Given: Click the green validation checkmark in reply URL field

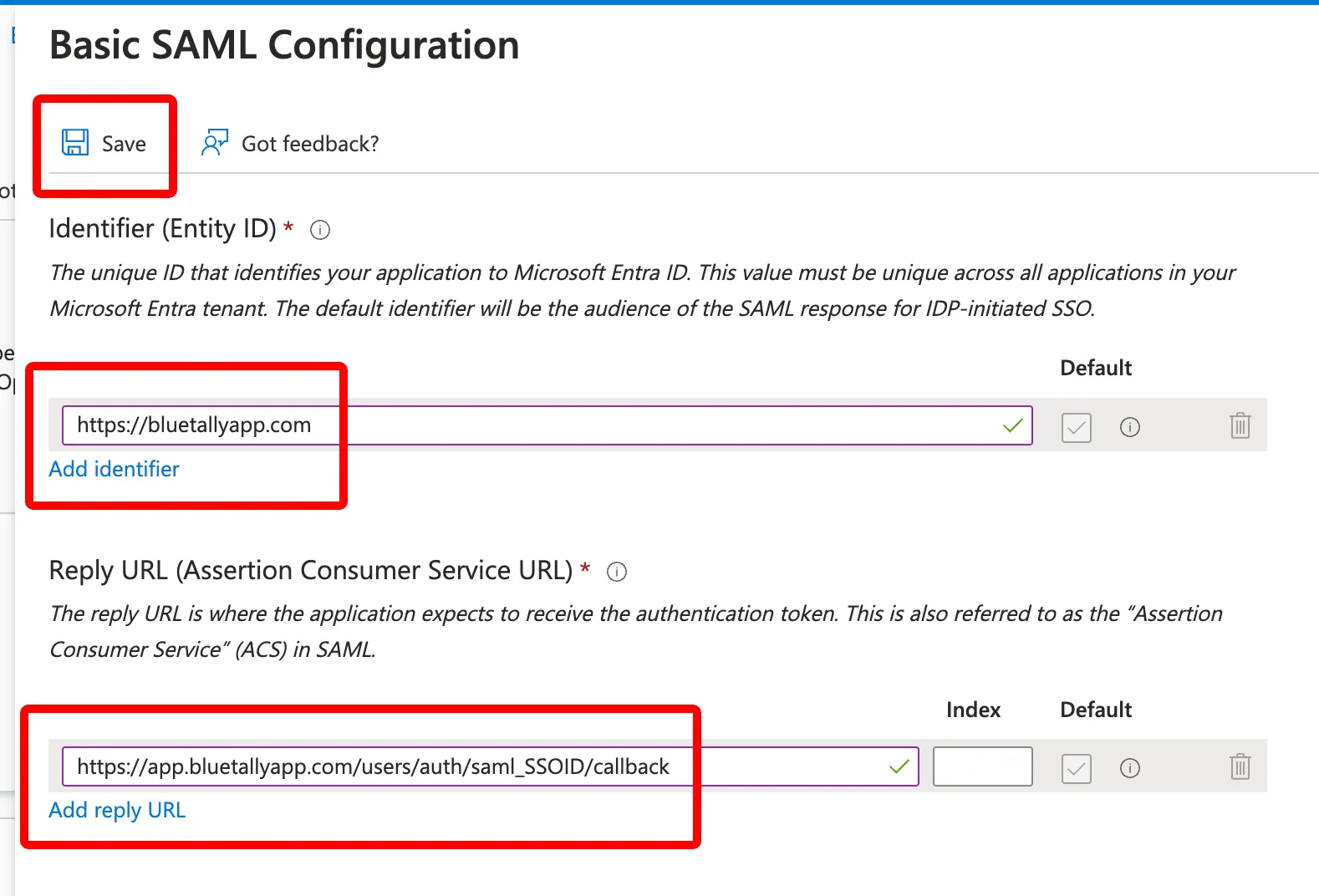Looking at the screenshot, I should coord(899,766).
